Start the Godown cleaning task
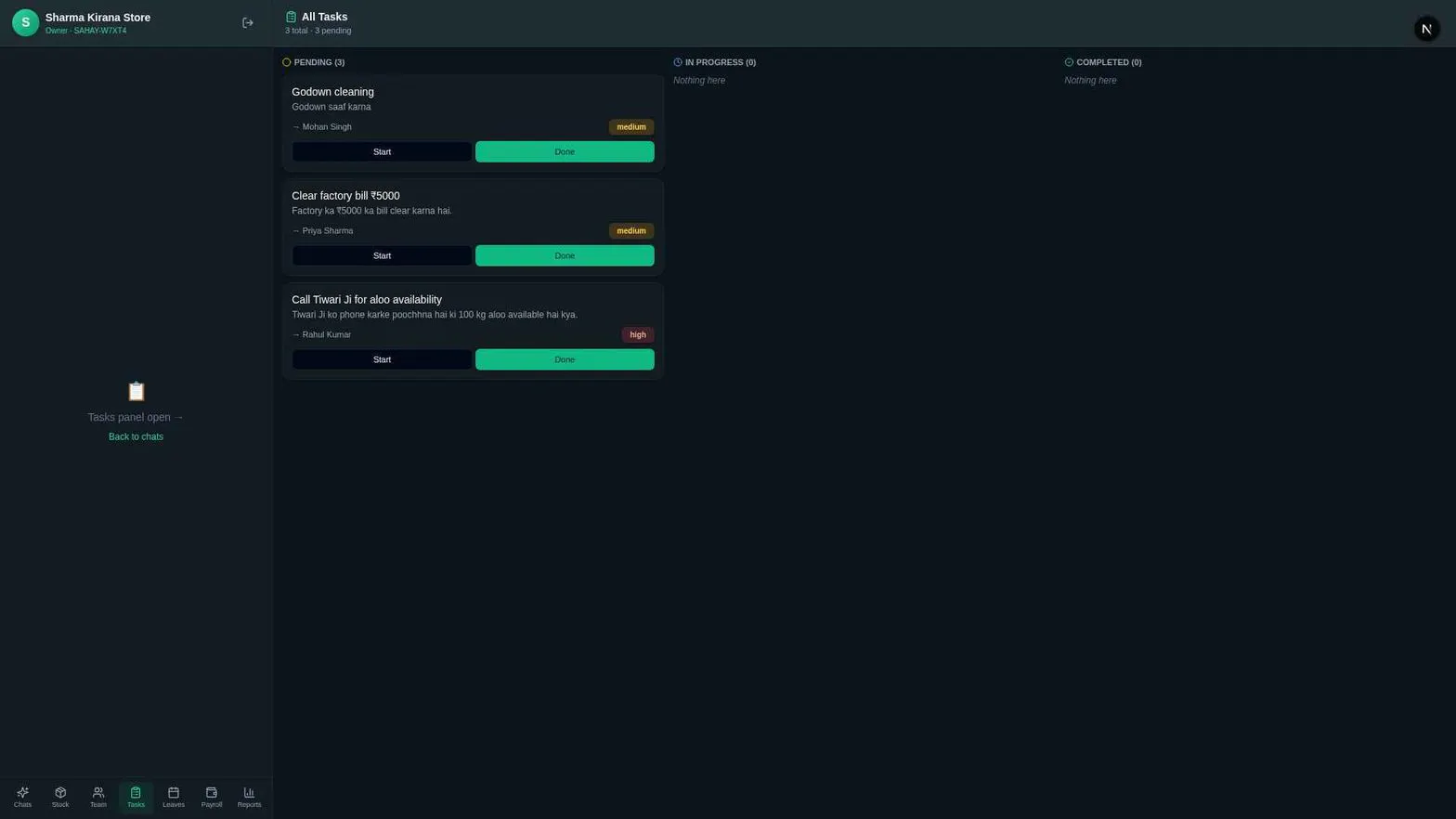Screen dimensions: 1456x819 click(x=382, y=151)
